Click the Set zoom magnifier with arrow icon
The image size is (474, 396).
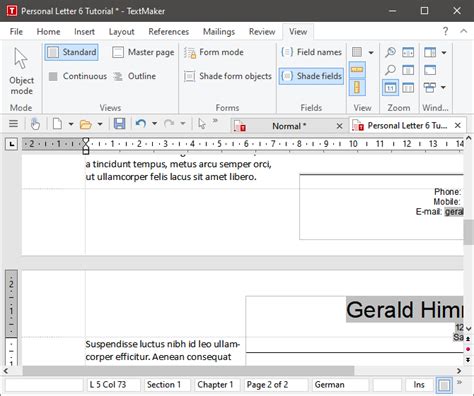[x=390, y=52]
